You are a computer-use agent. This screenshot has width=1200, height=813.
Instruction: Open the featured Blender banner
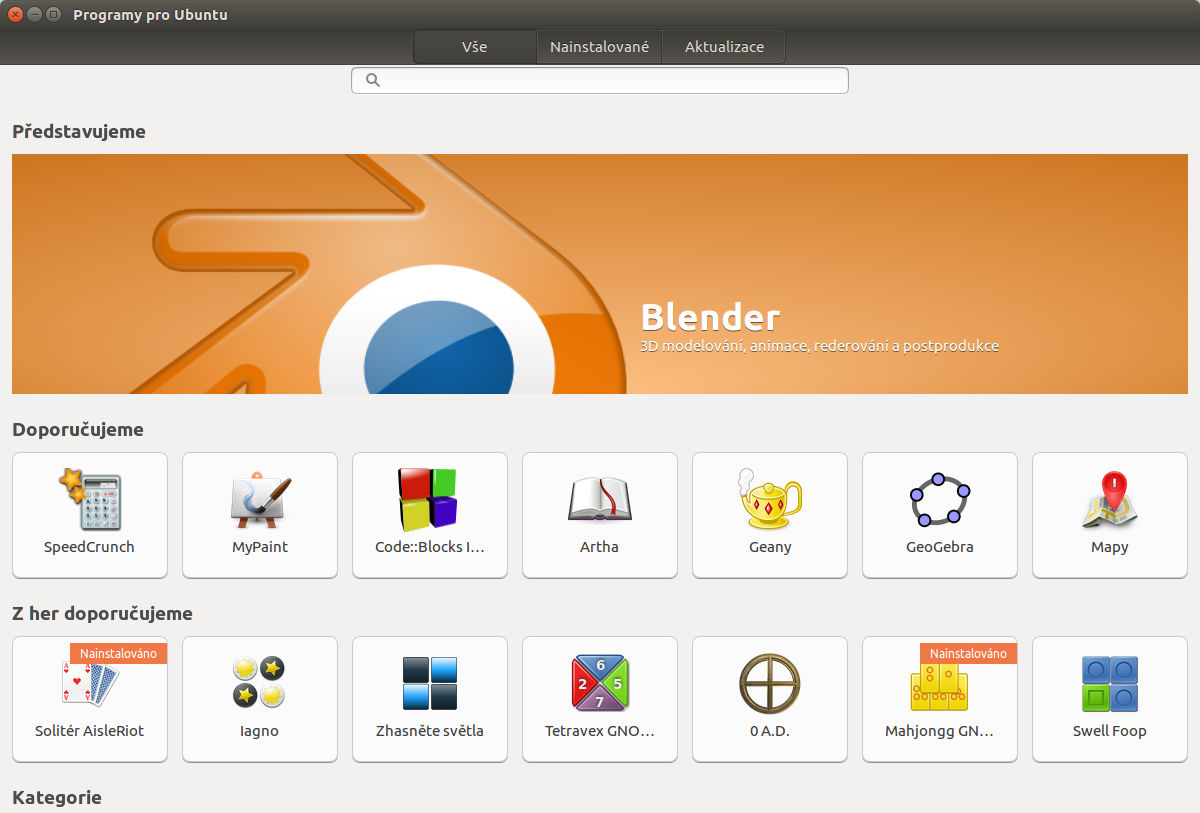[x=600, y=274]
